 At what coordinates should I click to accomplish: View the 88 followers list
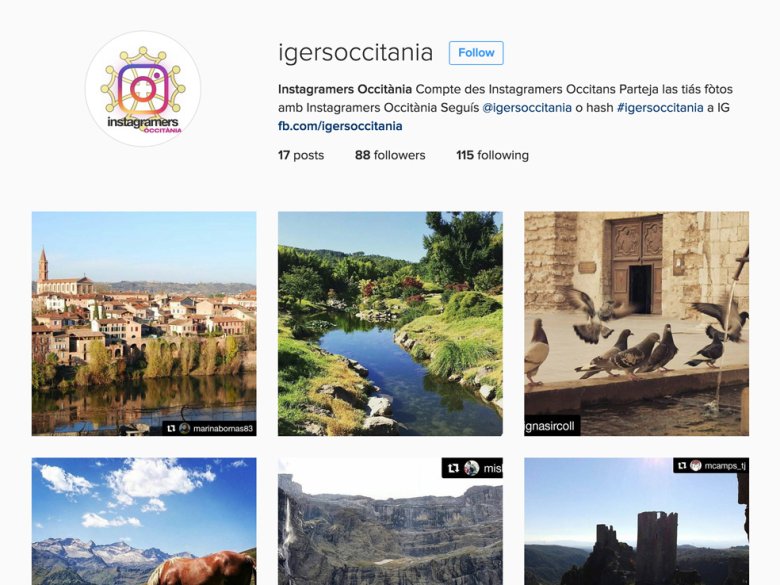390,155
